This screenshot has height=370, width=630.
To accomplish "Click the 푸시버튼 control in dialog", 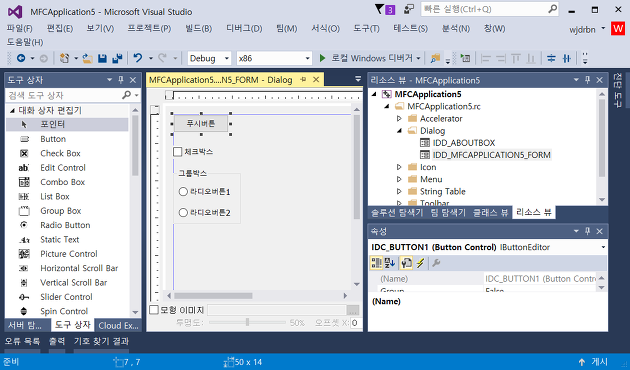I will 201,124.
